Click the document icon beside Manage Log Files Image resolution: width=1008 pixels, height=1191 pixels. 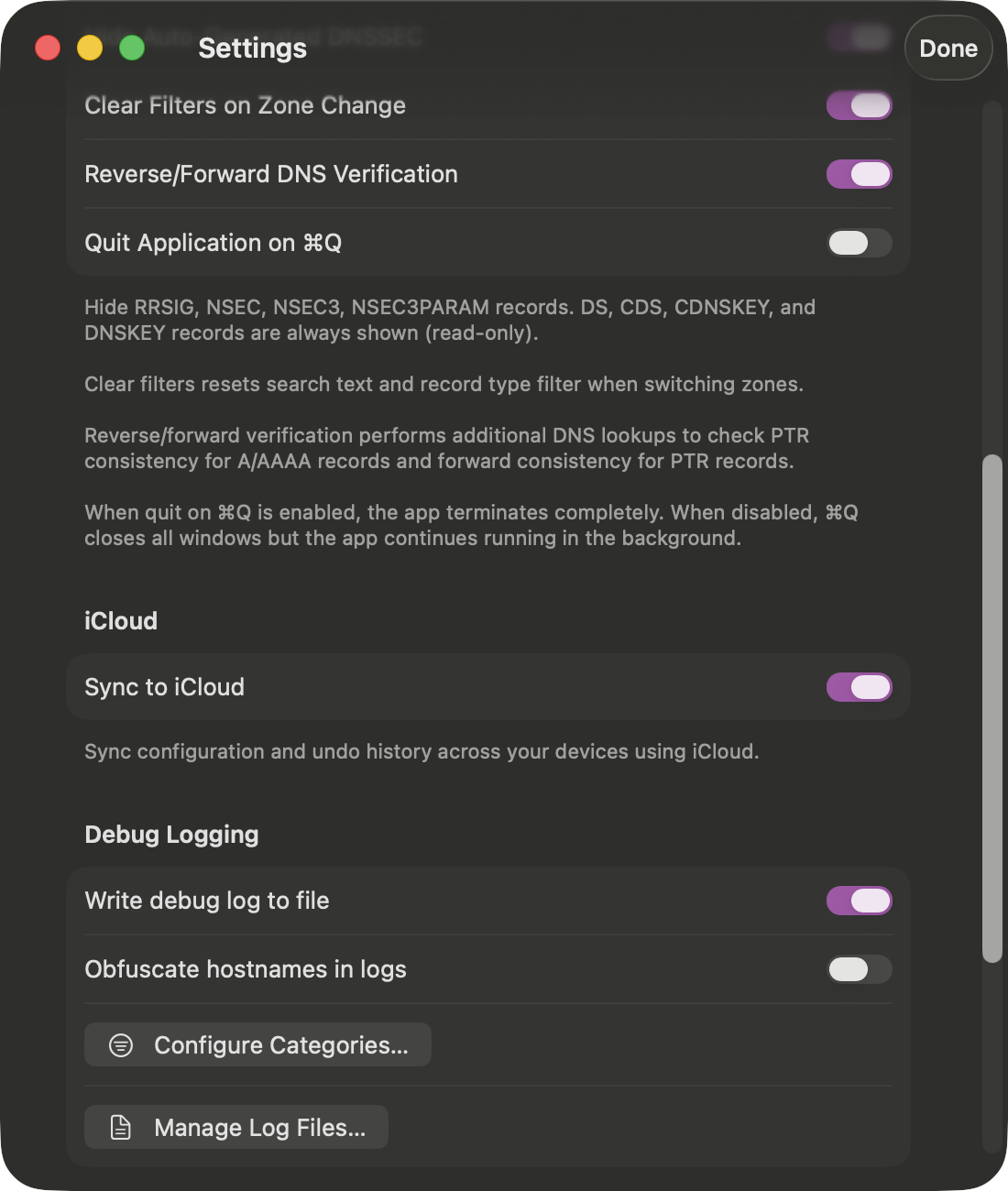(120, 1127)
